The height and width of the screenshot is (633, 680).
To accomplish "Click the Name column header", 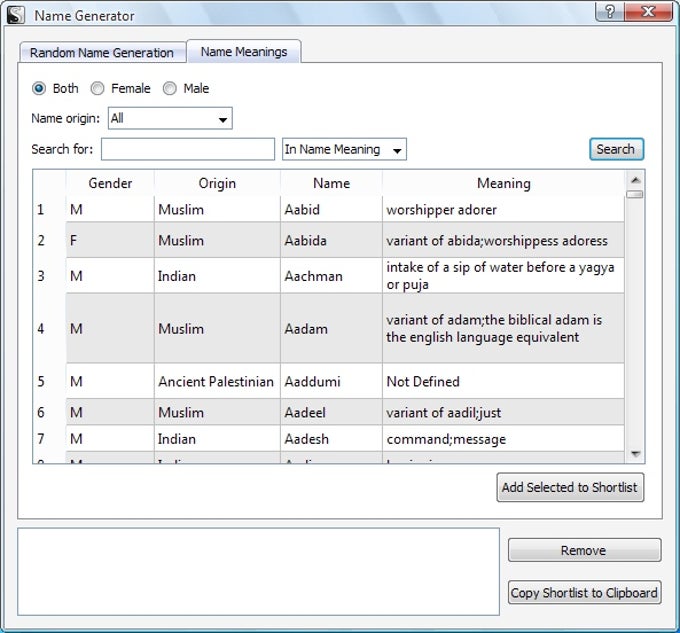I will pos(331,183).
